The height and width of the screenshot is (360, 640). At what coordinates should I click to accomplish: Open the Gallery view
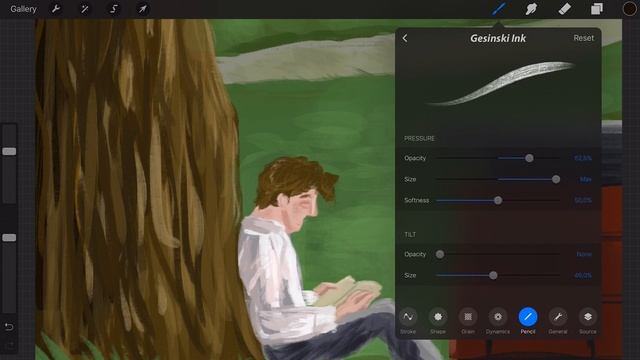23,9
